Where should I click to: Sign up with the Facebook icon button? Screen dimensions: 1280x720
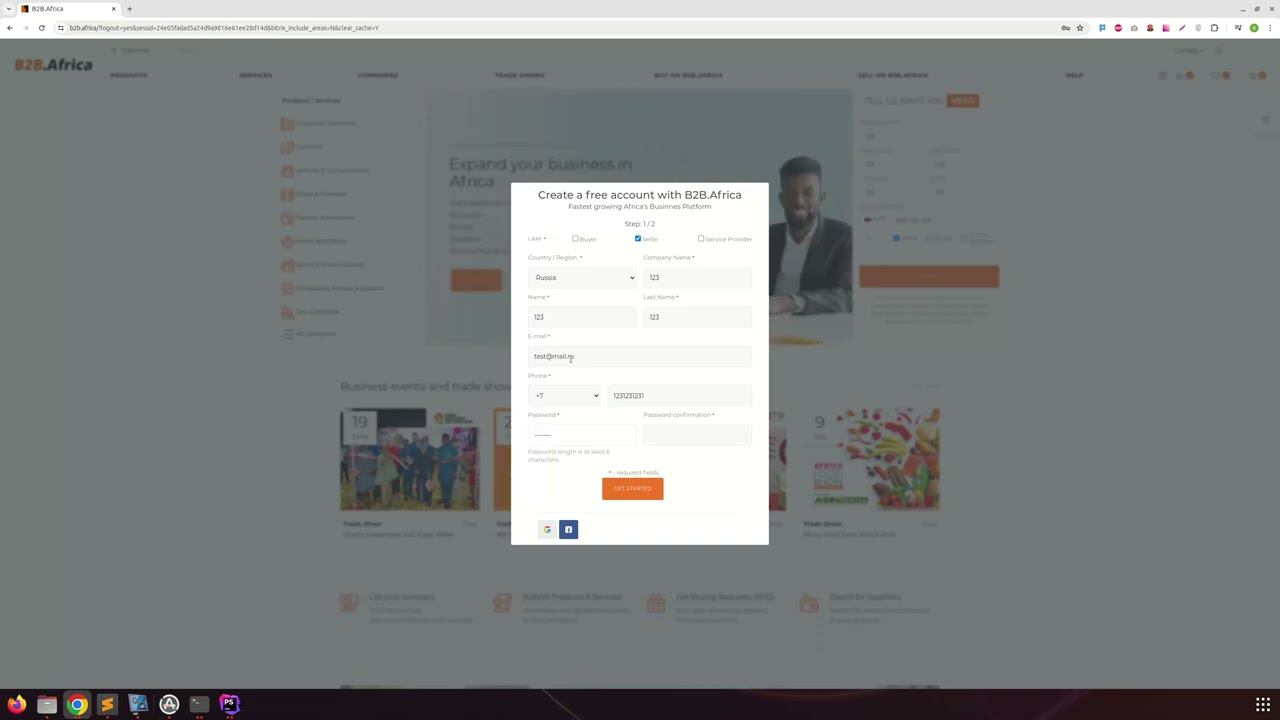[x=568, y=529]
